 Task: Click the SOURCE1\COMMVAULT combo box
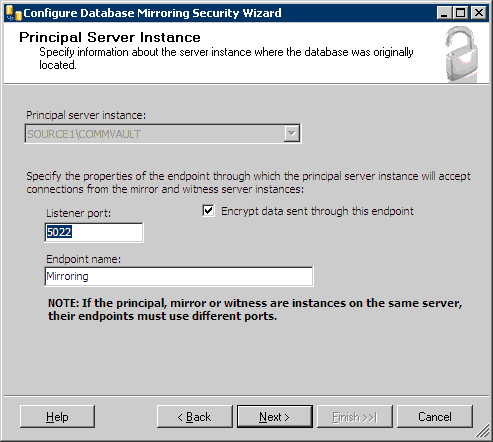pos(163,134)
